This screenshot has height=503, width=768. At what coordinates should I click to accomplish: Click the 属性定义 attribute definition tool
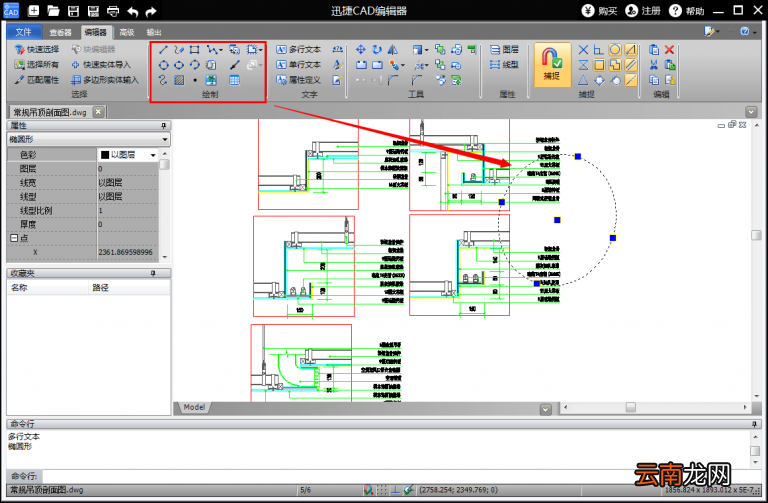click(299, 80)
